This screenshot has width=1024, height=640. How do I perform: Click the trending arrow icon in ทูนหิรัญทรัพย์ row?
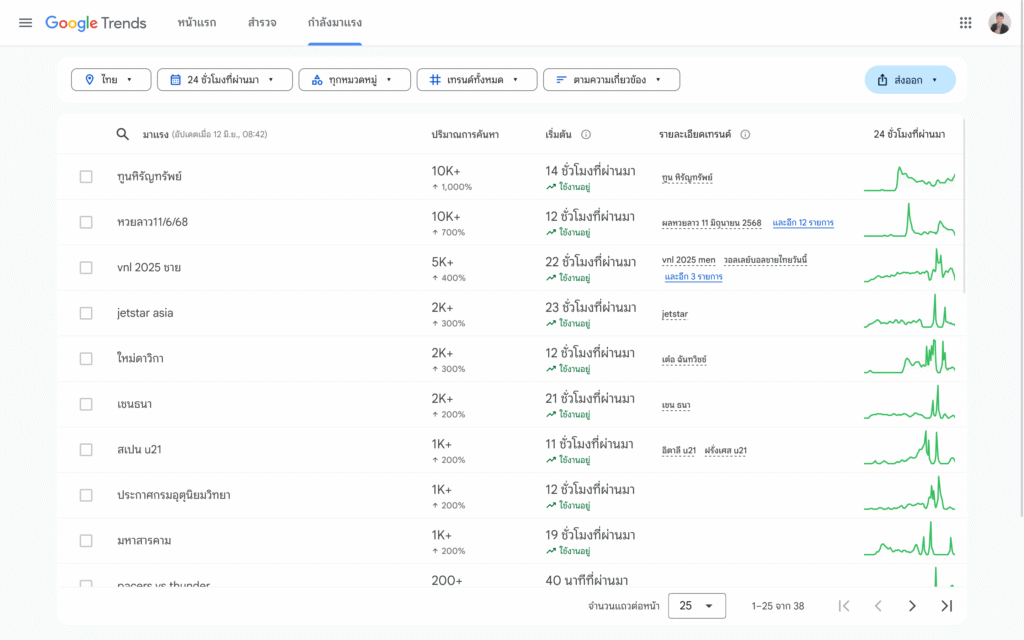(x=551, y=187)
